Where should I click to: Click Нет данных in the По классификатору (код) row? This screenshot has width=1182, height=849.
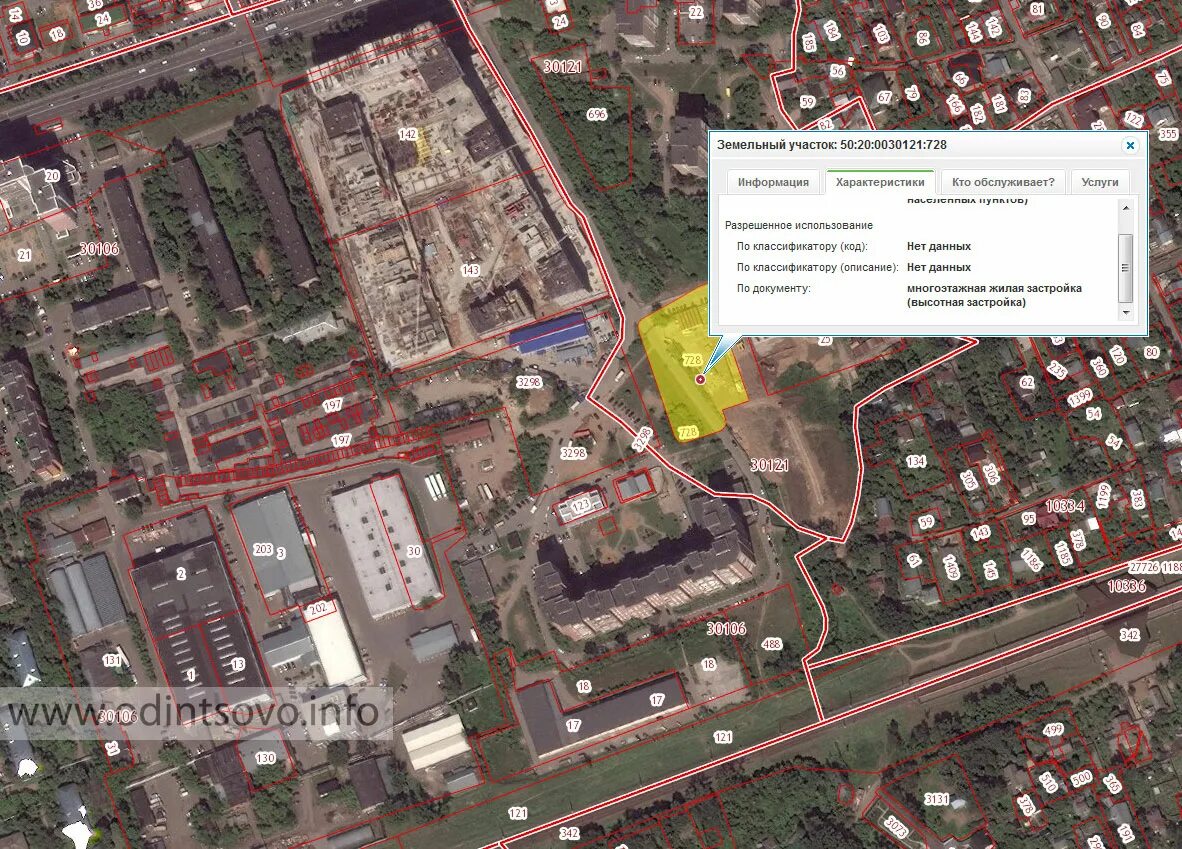pos(939,247)
